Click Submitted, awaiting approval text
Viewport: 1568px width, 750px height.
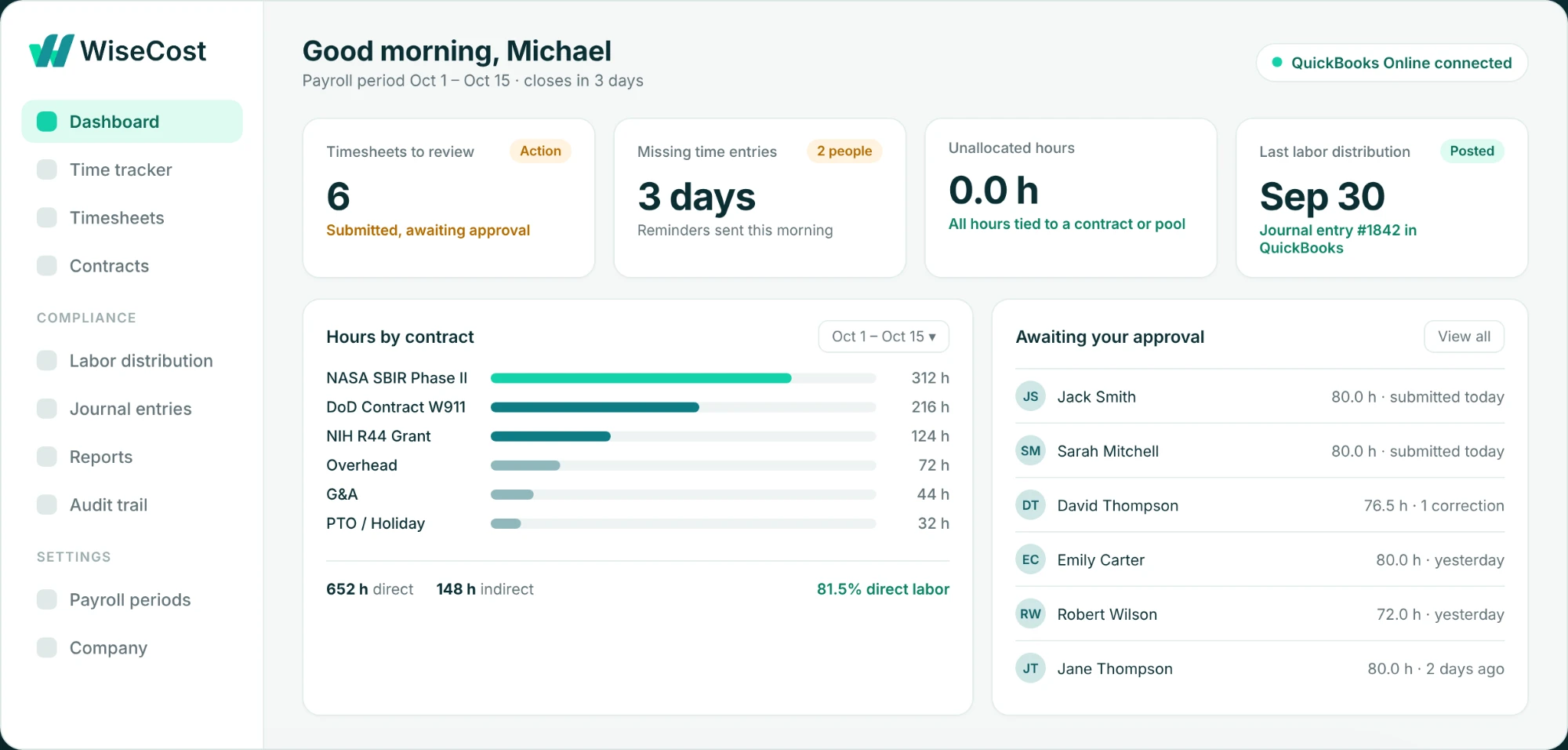[x=428, y=230]
